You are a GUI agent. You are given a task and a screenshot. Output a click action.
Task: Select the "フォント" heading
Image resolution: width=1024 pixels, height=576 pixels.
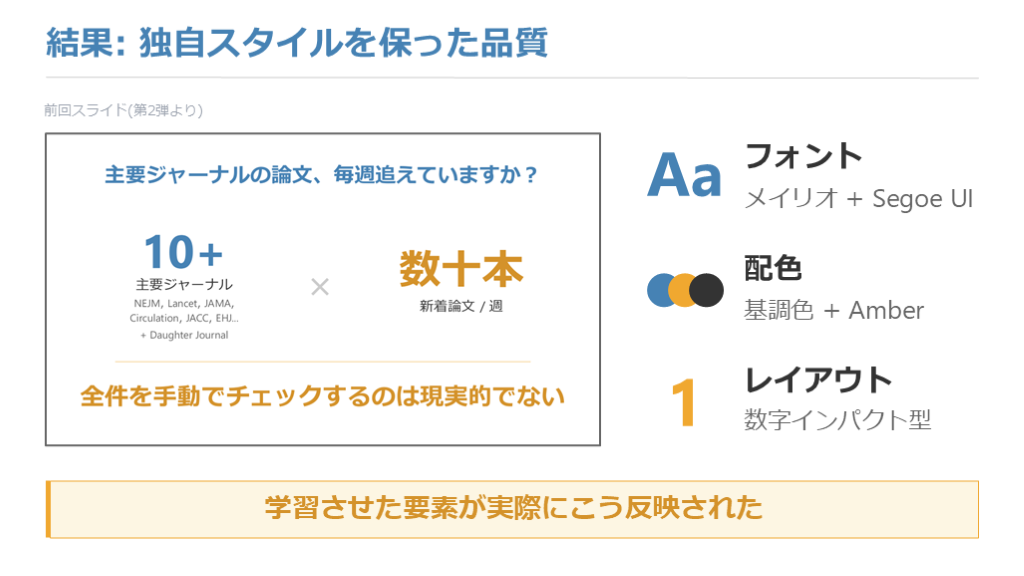point(803,156)
